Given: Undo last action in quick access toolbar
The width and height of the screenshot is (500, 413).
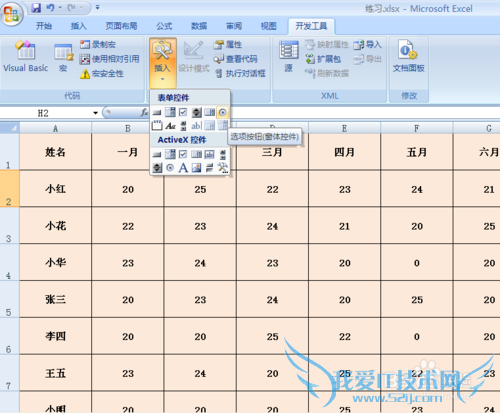Looking at the screenshot, I should 50,7.
